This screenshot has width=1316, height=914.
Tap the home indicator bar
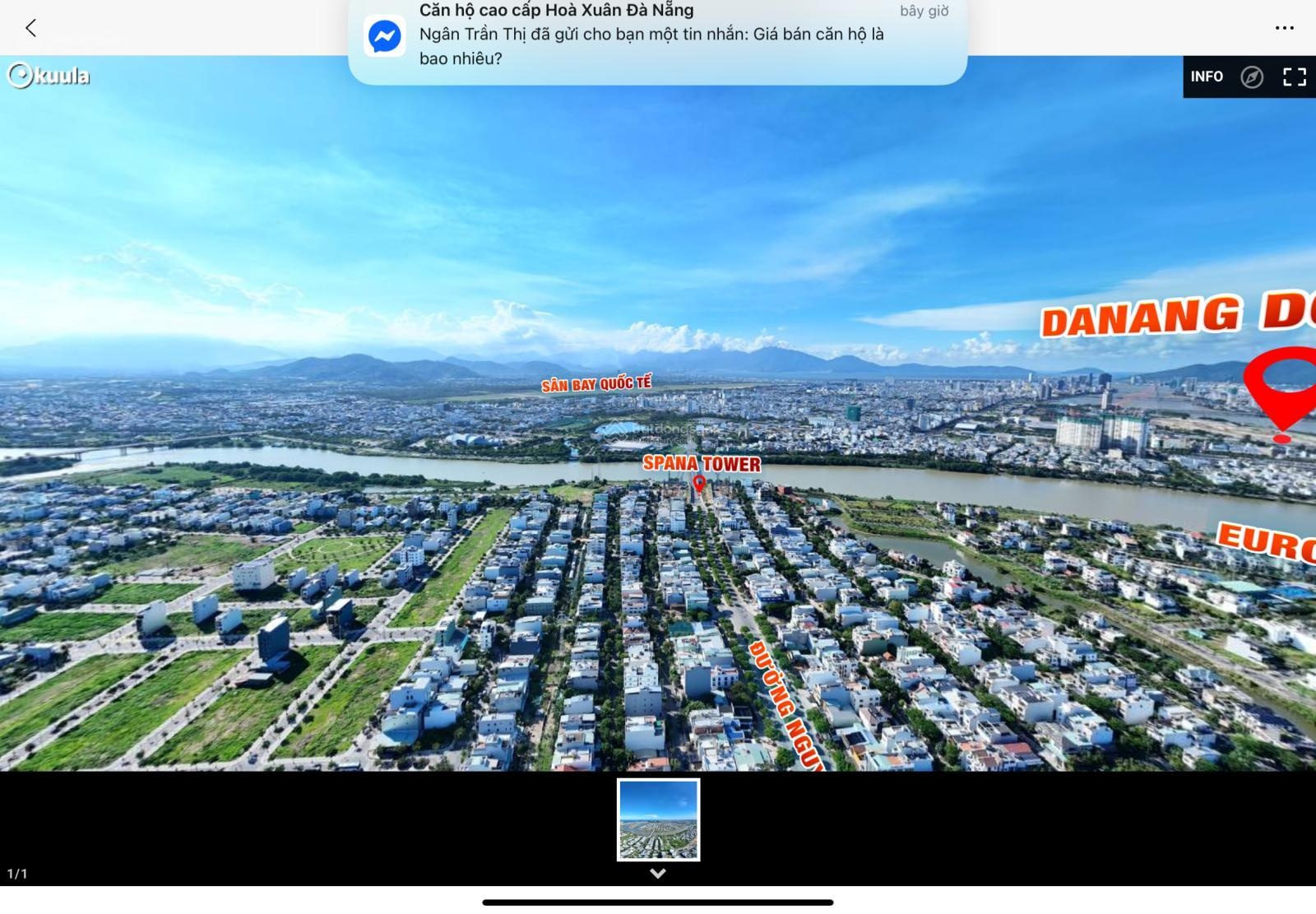(658, 902)
